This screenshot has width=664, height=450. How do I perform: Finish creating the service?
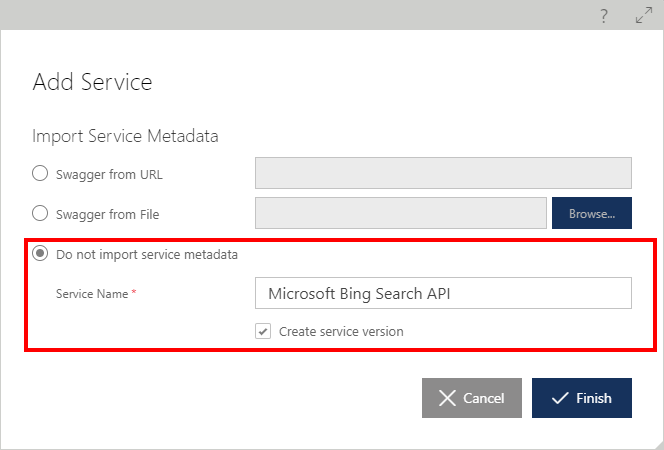582,398
